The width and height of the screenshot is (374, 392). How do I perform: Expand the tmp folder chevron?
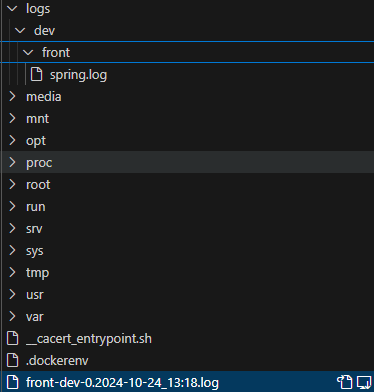click(x=12, y=273)
